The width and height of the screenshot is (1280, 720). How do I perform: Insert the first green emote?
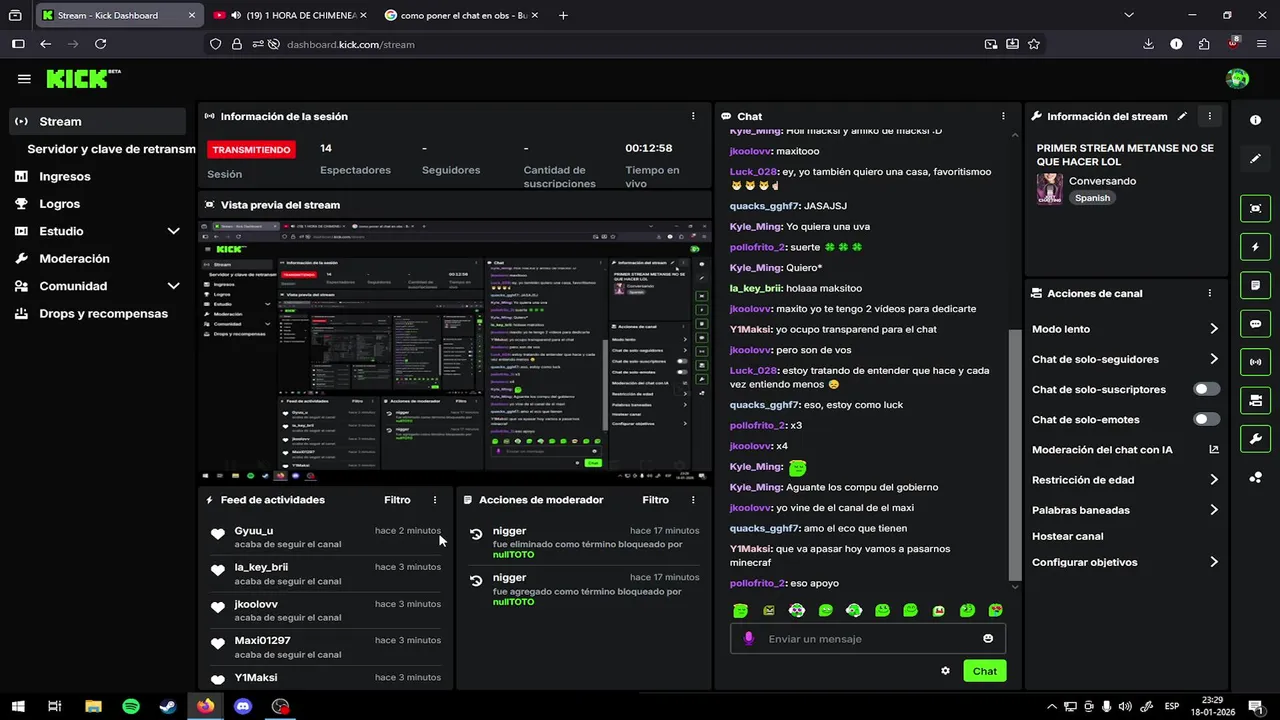[740, 610]
